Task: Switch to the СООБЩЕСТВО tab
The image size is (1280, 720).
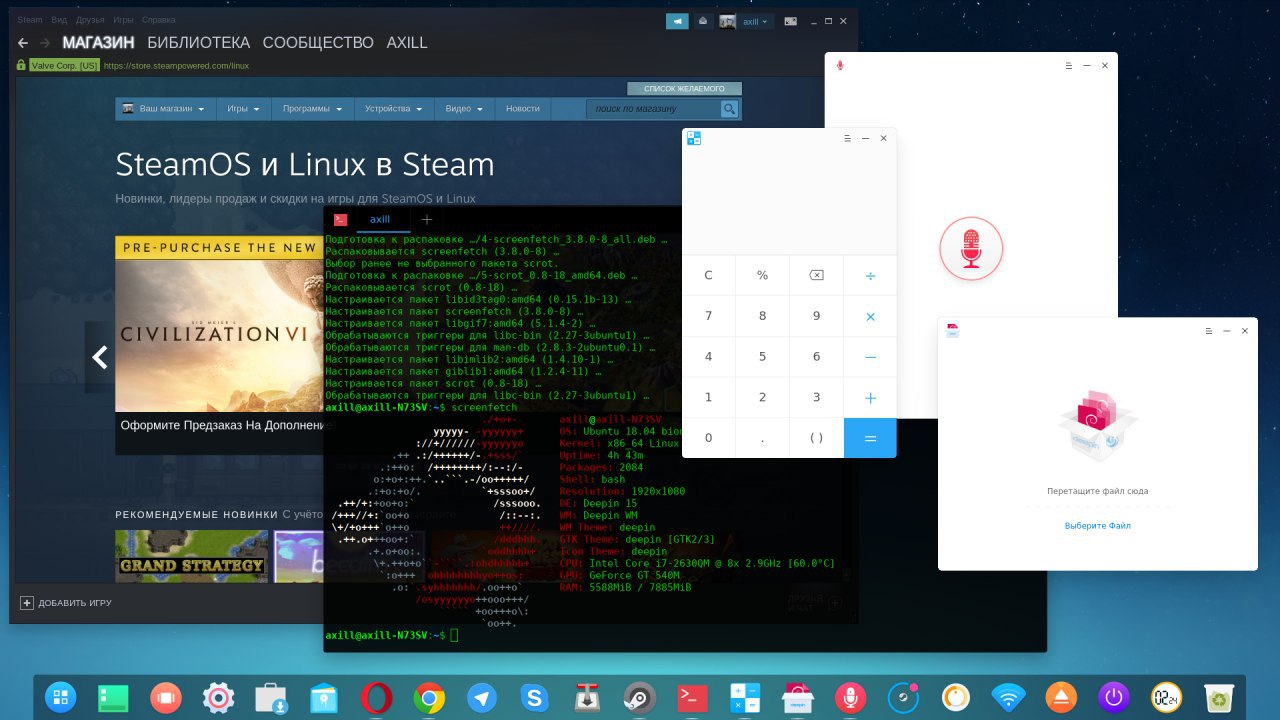Action: [318, 43]
